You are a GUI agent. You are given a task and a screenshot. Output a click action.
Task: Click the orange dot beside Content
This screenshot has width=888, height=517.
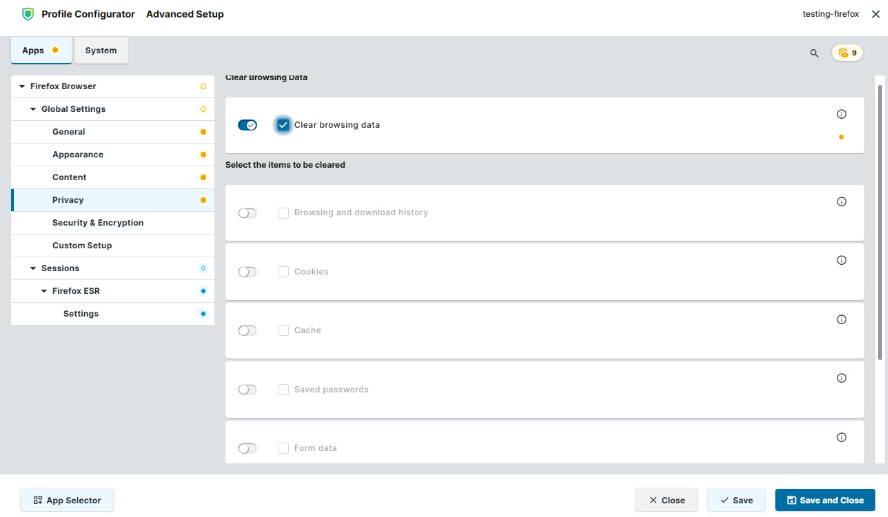(x=203, y=177)
